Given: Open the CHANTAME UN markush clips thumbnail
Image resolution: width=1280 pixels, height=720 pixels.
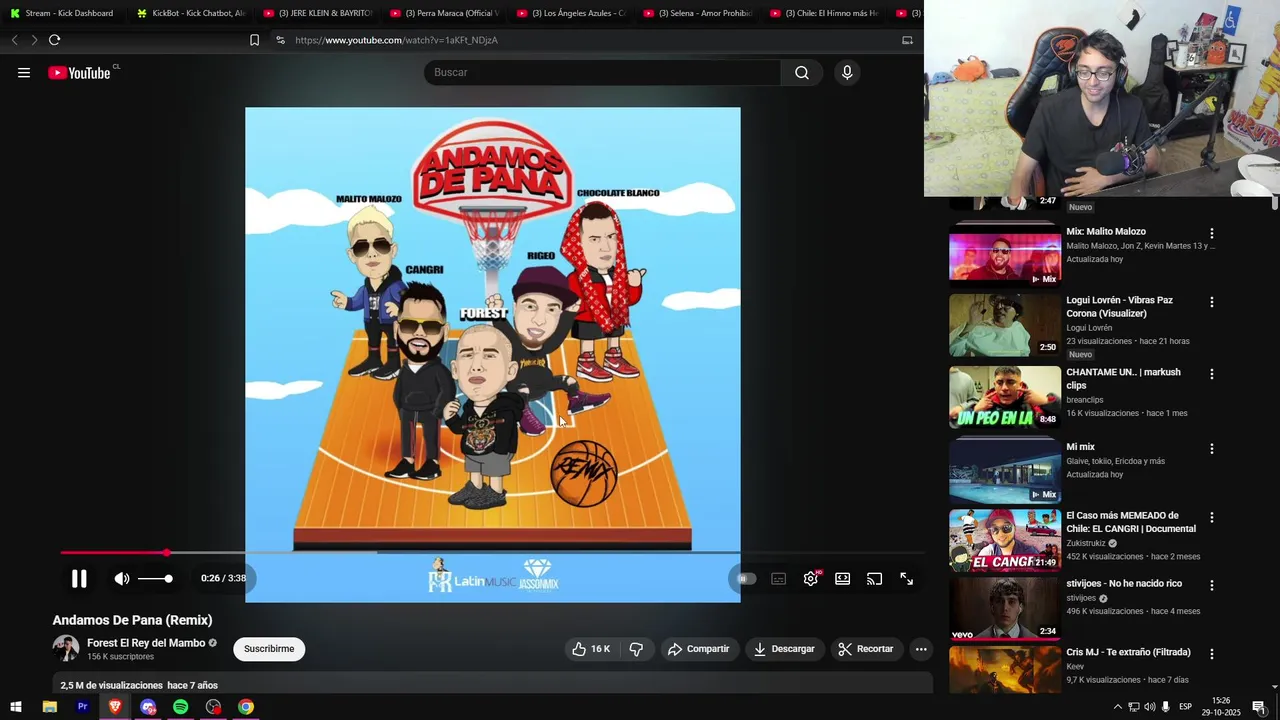Looking at the screenshot, I should [x=1005, y=397].
